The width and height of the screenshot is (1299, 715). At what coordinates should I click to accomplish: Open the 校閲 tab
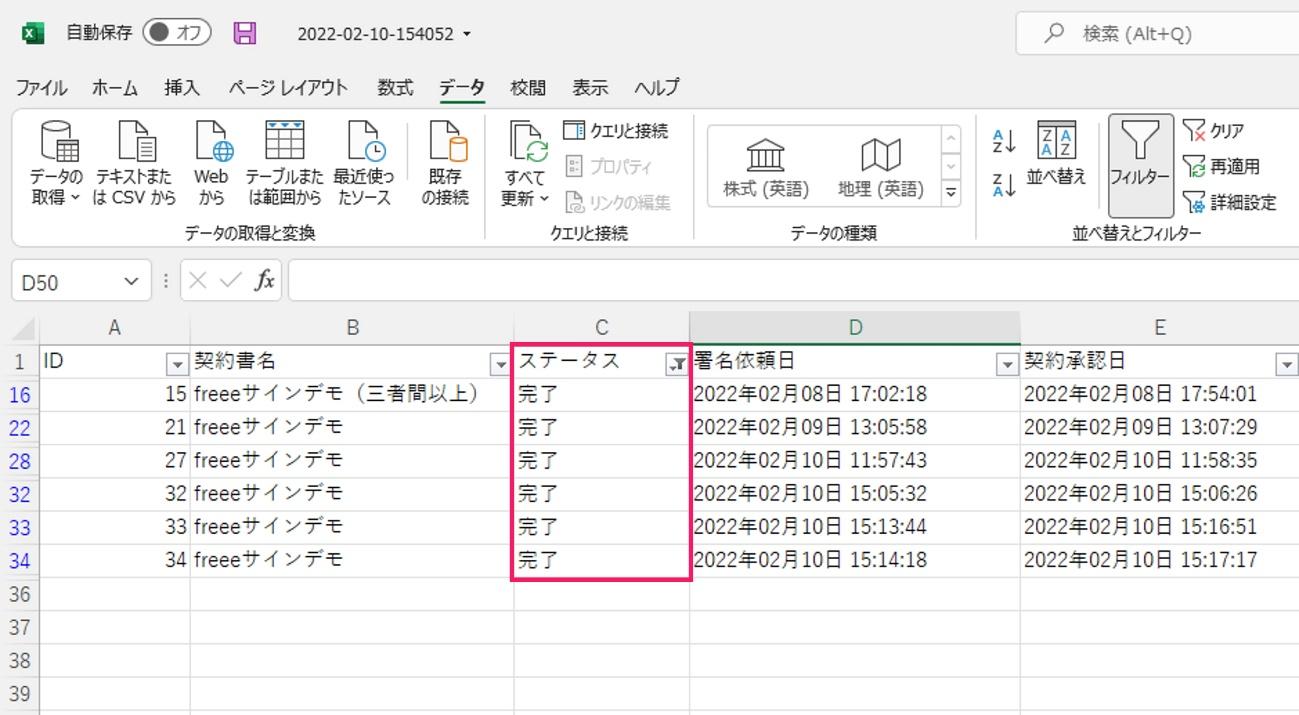(x=528, y=88)
